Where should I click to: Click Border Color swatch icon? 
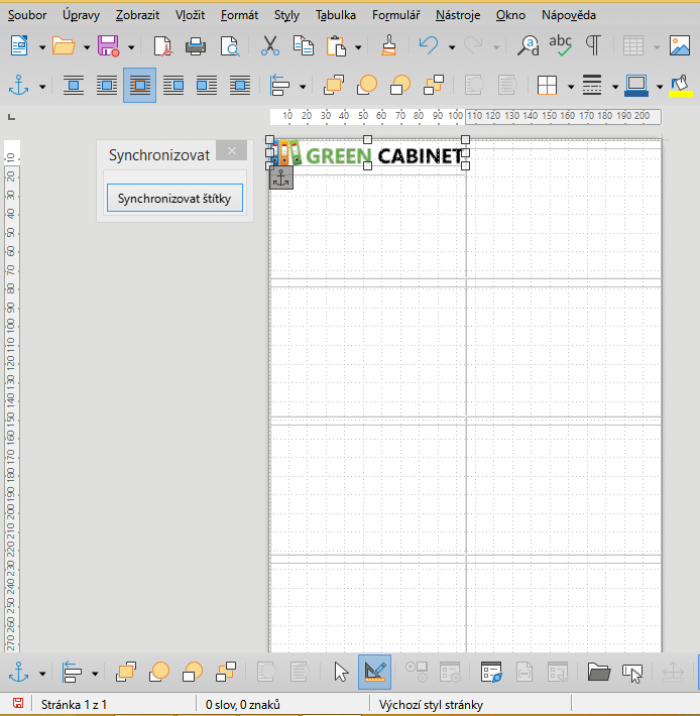pyautogui.click(x=636, y=85)
